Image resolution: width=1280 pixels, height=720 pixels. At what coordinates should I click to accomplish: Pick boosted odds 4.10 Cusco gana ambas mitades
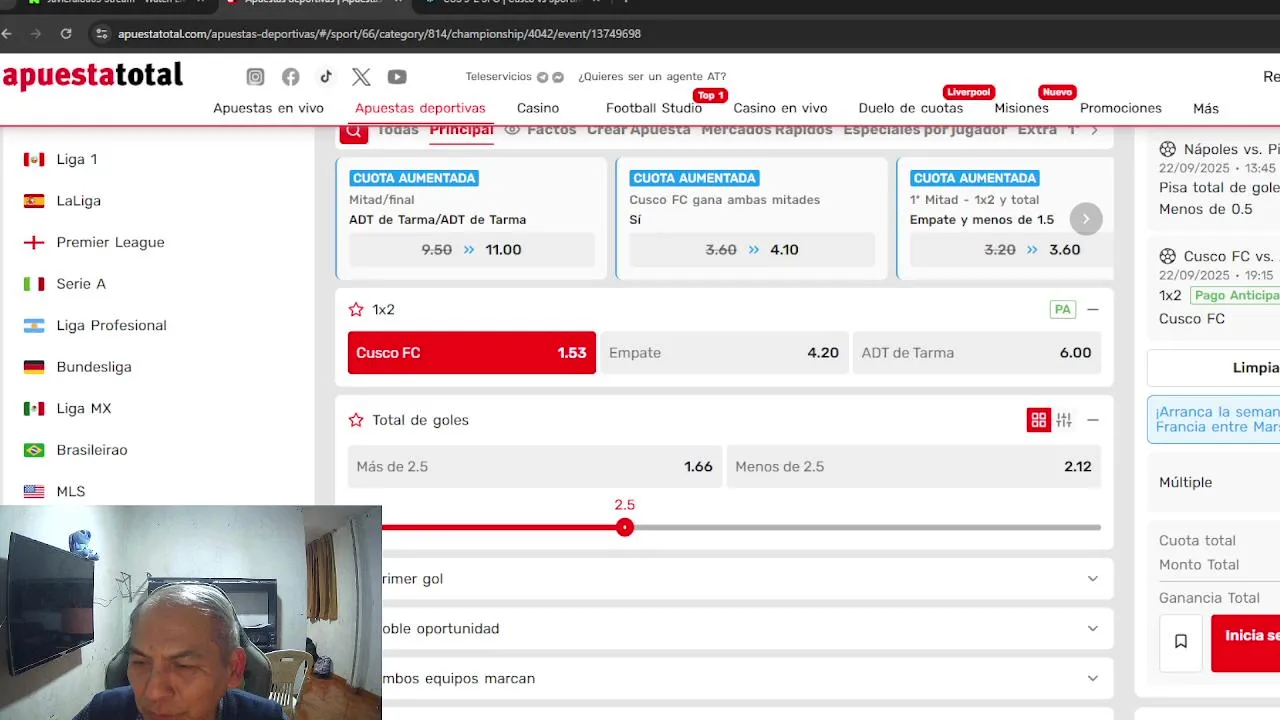point(752,250)
